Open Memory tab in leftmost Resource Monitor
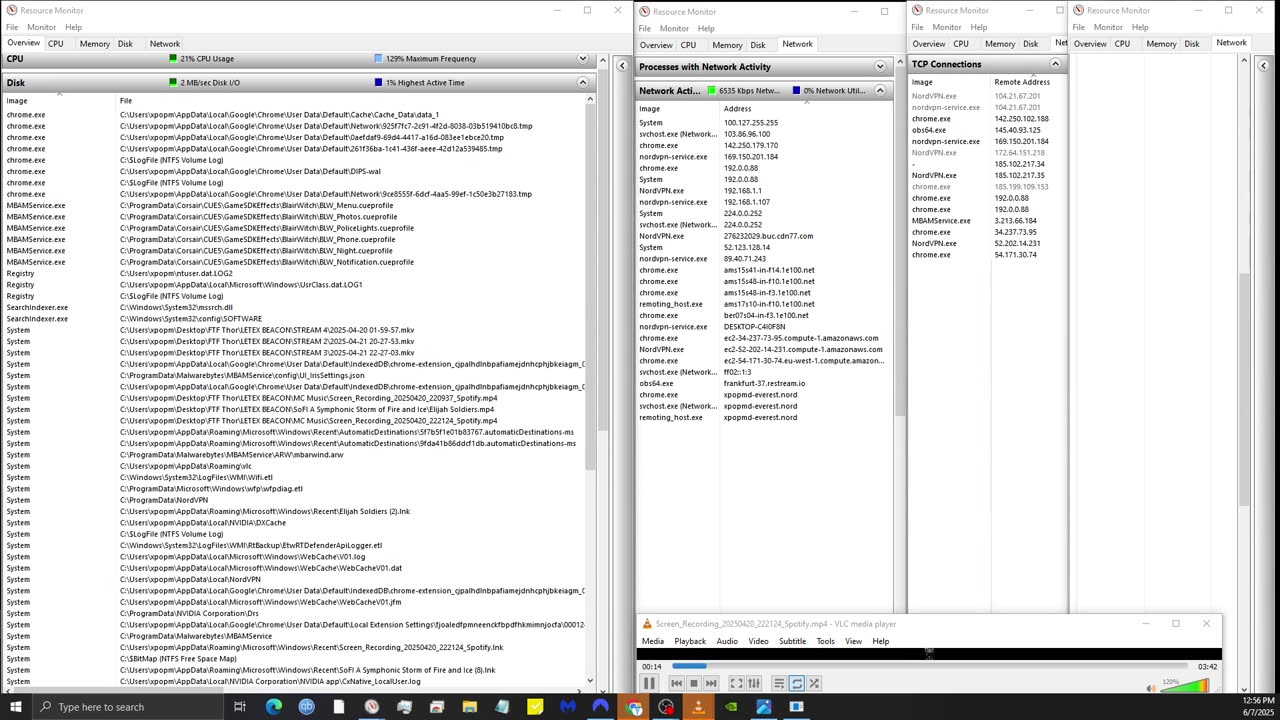The width and height of the screenshot is (1280, 720). coord(94,44)
